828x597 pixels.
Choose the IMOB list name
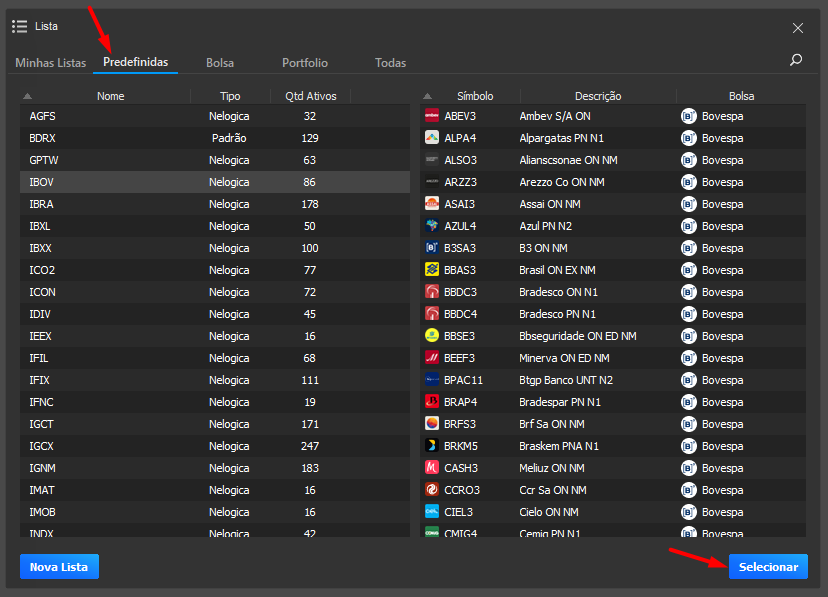pyautogui.click(x=42, y=512)
